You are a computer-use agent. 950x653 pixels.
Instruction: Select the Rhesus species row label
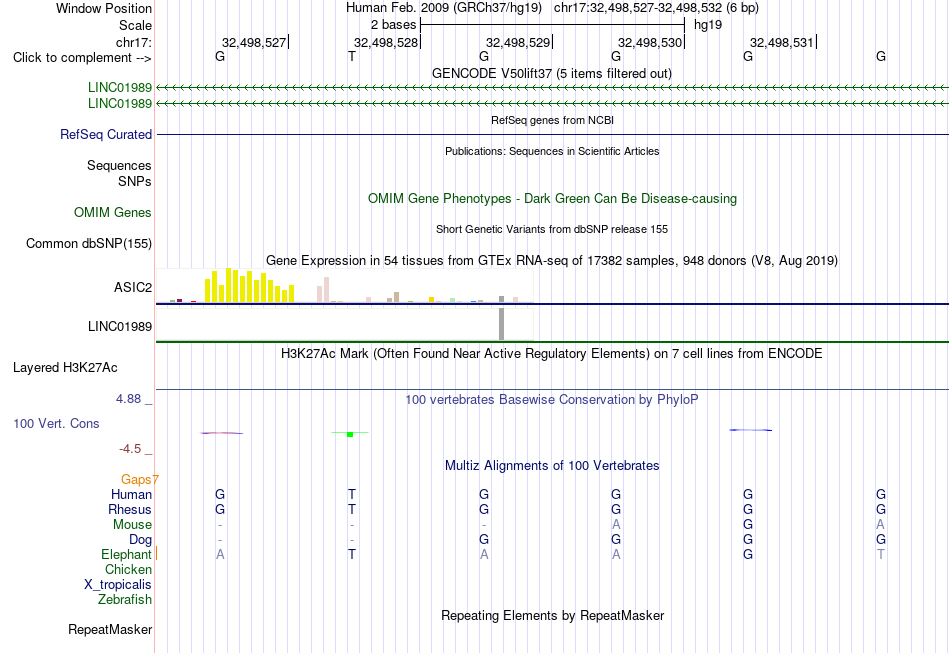coord(130,509)
